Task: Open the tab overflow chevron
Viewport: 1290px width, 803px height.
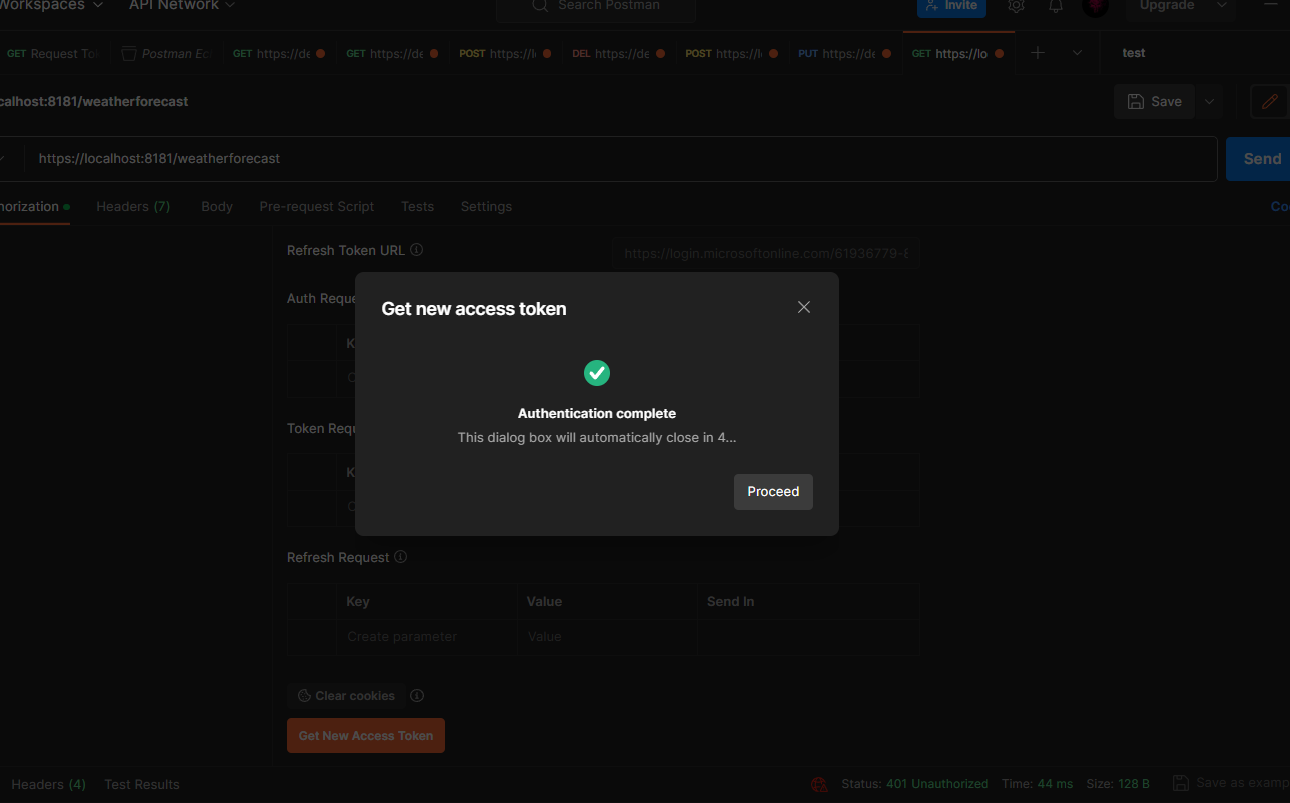Action: (x=1077, y=53)
